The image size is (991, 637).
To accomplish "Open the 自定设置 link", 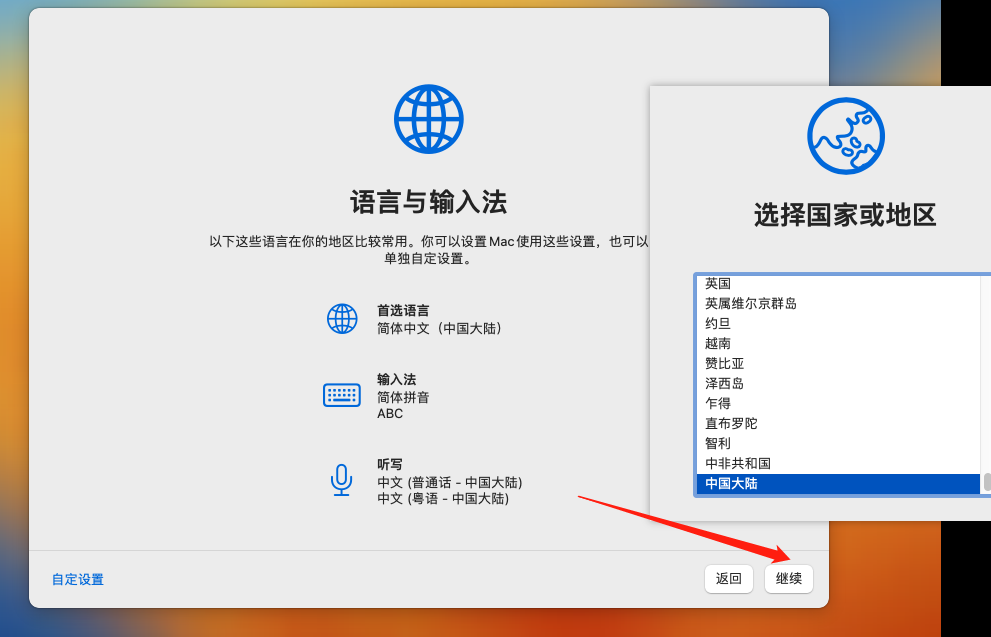I will coord(78,579).
